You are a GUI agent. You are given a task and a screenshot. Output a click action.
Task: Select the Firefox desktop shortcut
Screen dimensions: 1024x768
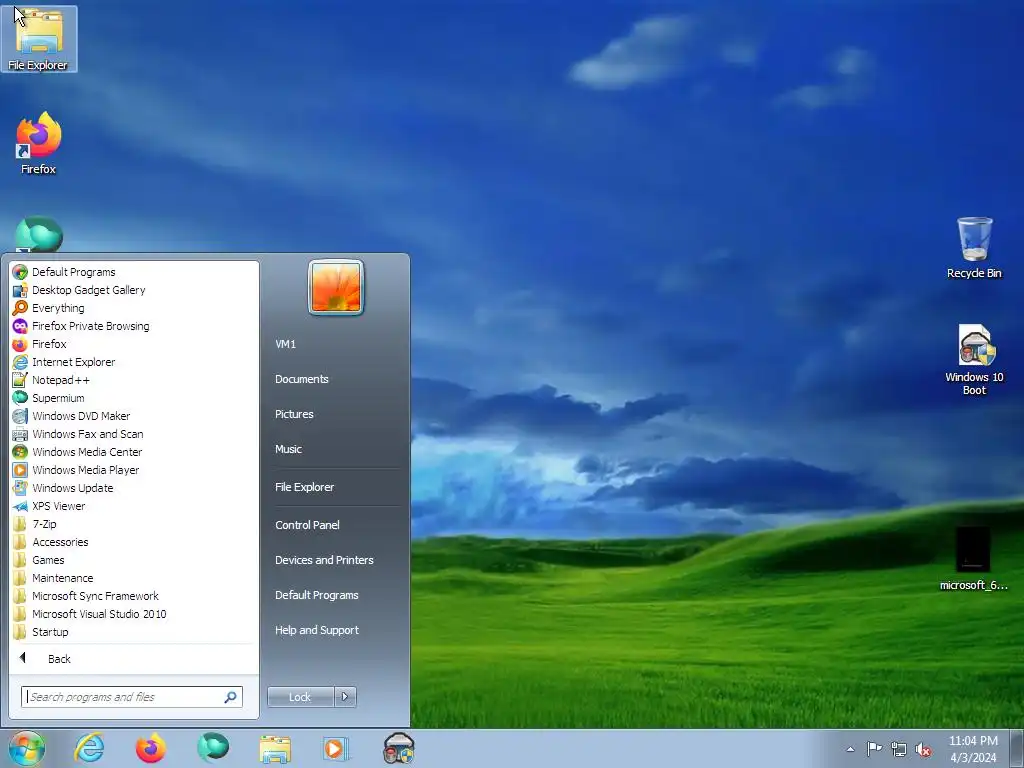pos(39,144)
